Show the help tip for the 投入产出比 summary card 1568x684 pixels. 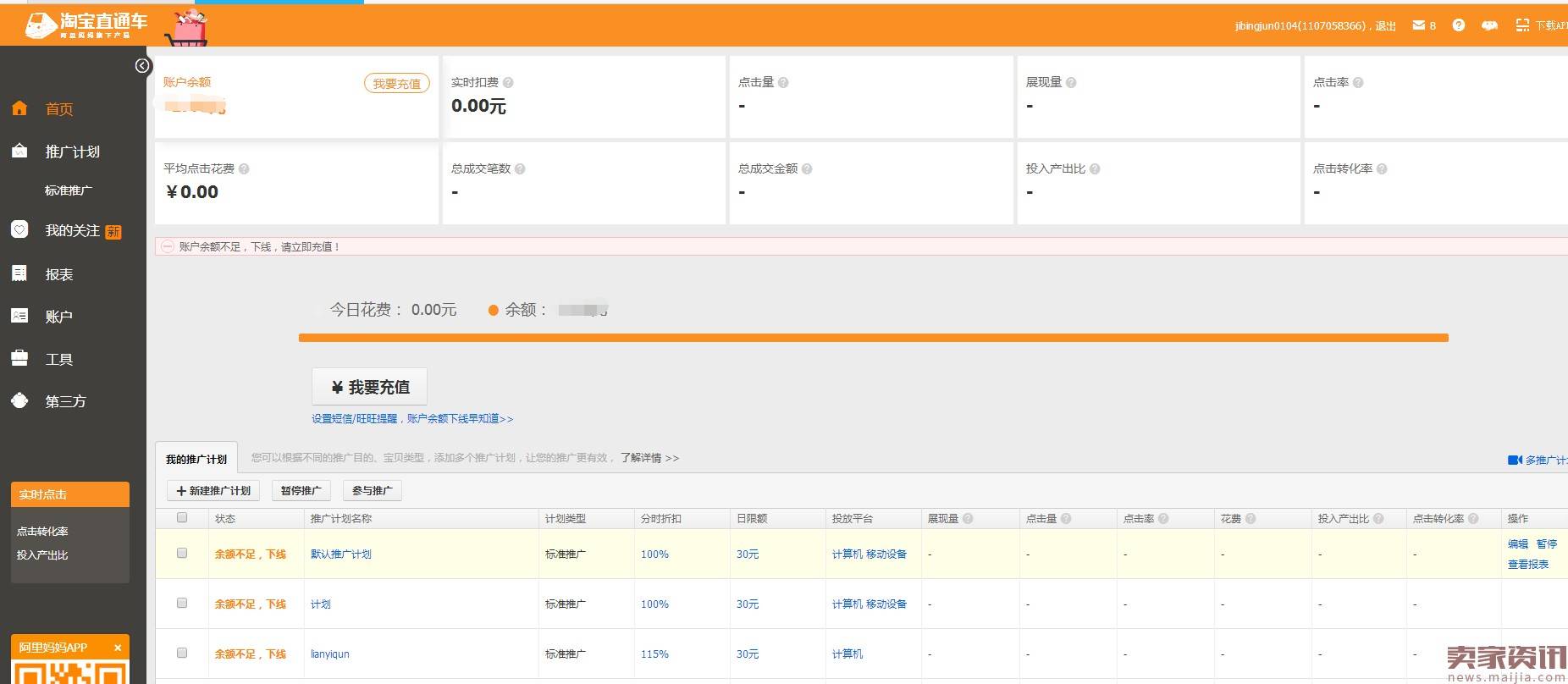[1095, 168]
